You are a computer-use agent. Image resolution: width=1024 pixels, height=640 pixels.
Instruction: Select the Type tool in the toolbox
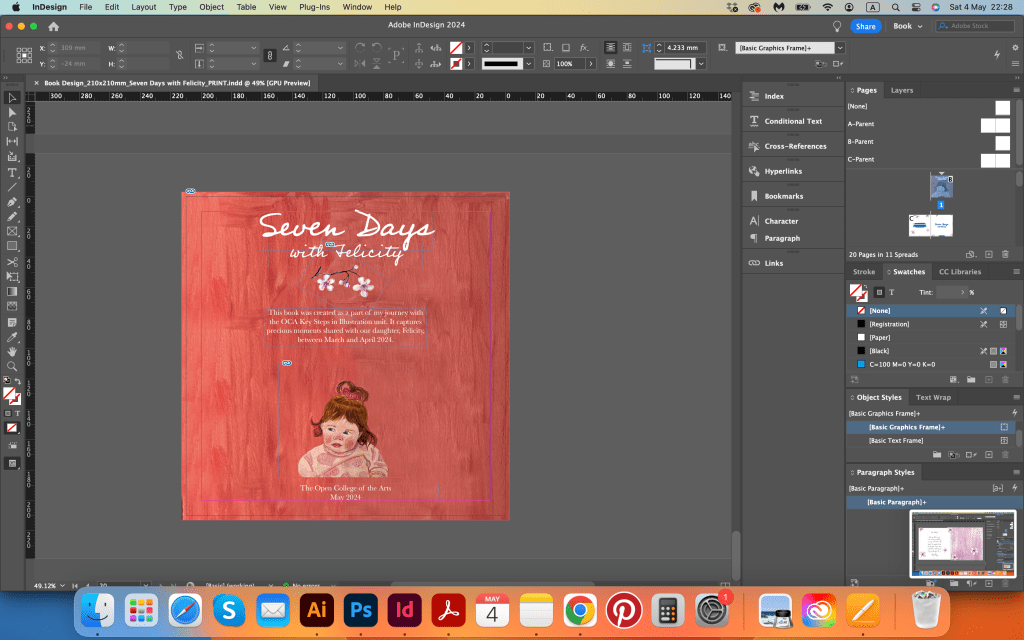[12, 172]
